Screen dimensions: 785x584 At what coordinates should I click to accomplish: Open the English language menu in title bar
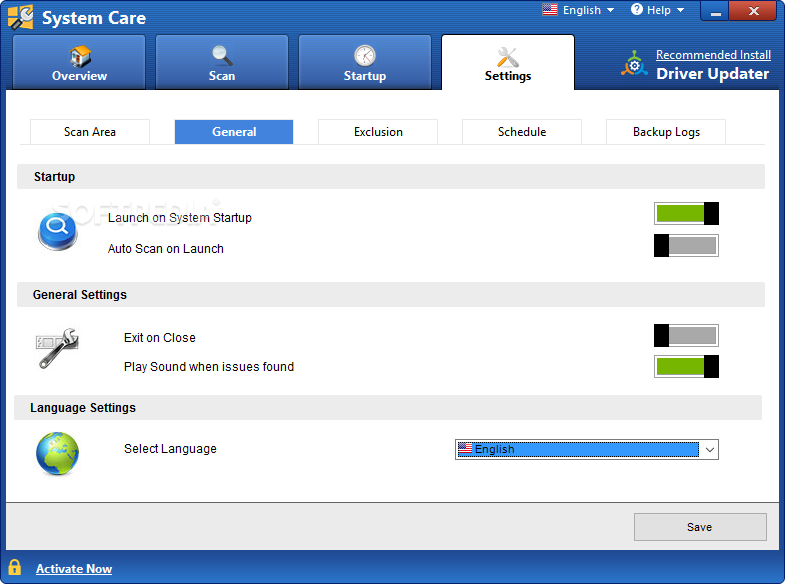coord(578,10)
